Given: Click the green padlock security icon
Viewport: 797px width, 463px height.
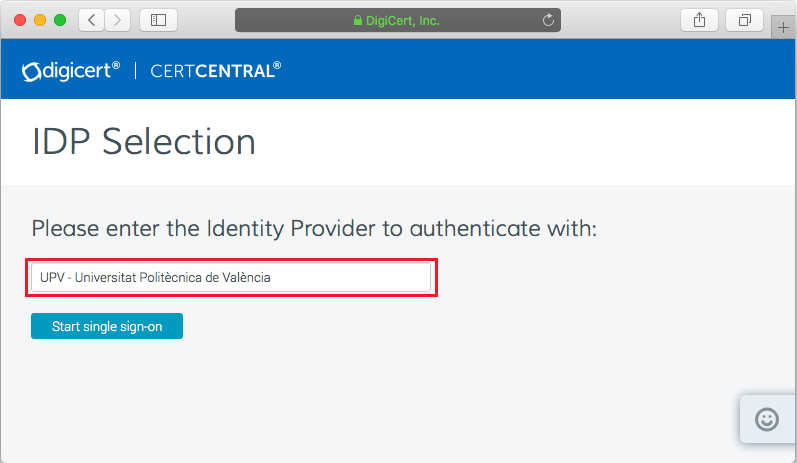Looking at the screenshot, I should 358,20.
